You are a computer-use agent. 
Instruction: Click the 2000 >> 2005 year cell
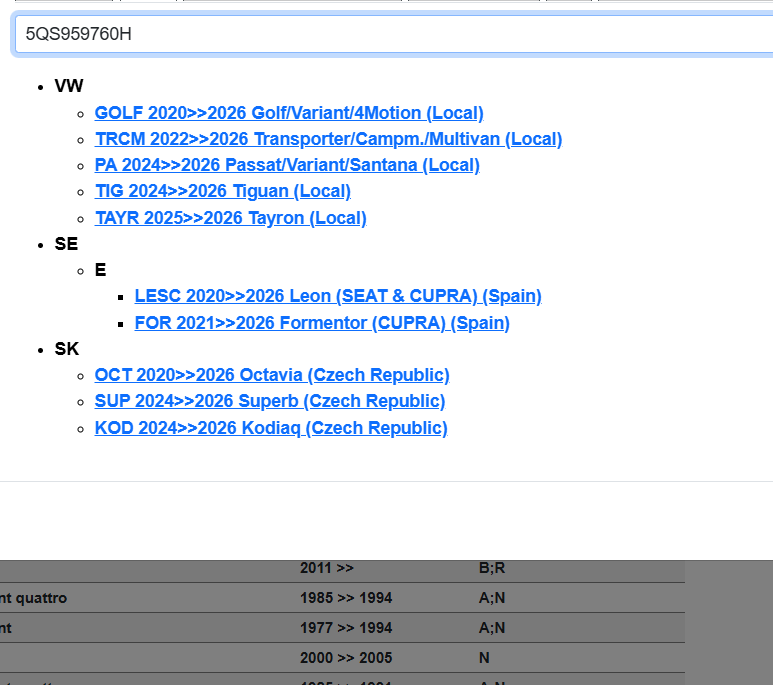pos(346,658)
